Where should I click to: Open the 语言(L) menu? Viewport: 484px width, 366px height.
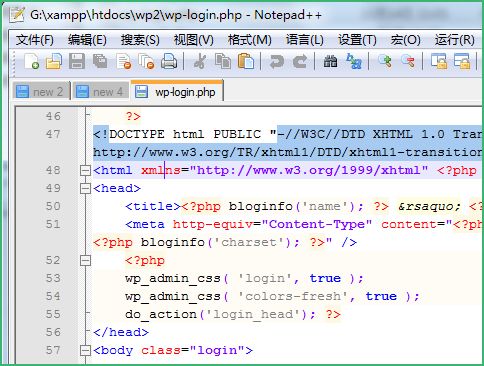[305, 40]
